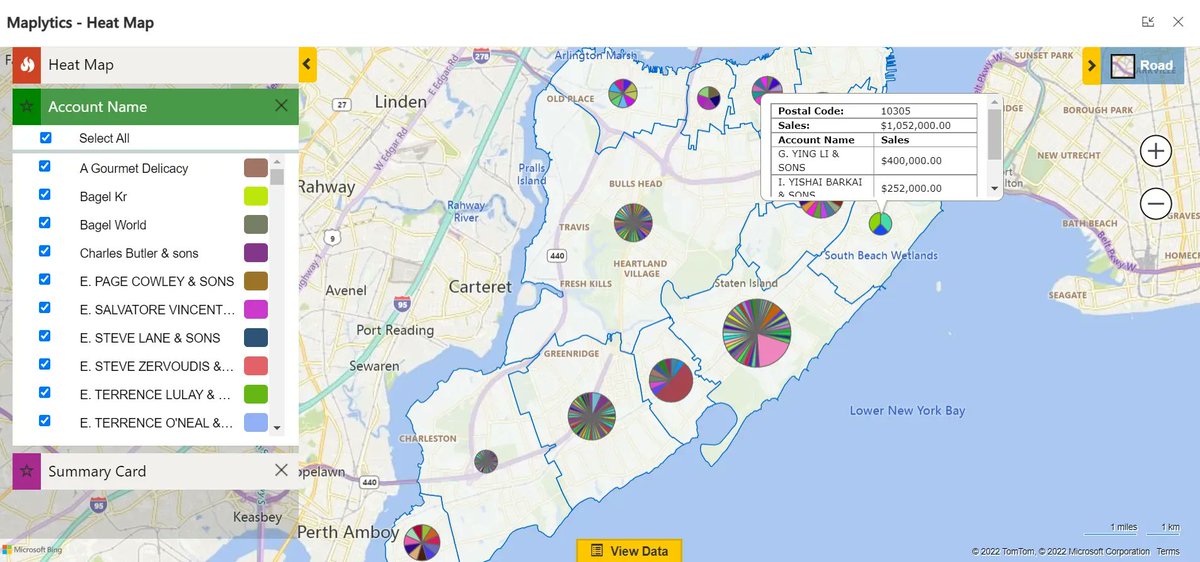Close the Account Name panel
This screenshot has height=562, width=1200.
pos(281,106)
